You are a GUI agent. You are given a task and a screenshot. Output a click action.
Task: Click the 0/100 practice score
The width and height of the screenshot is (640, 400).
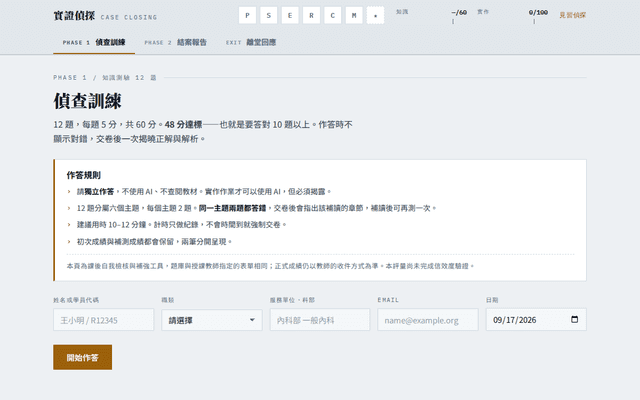(538, 13)
